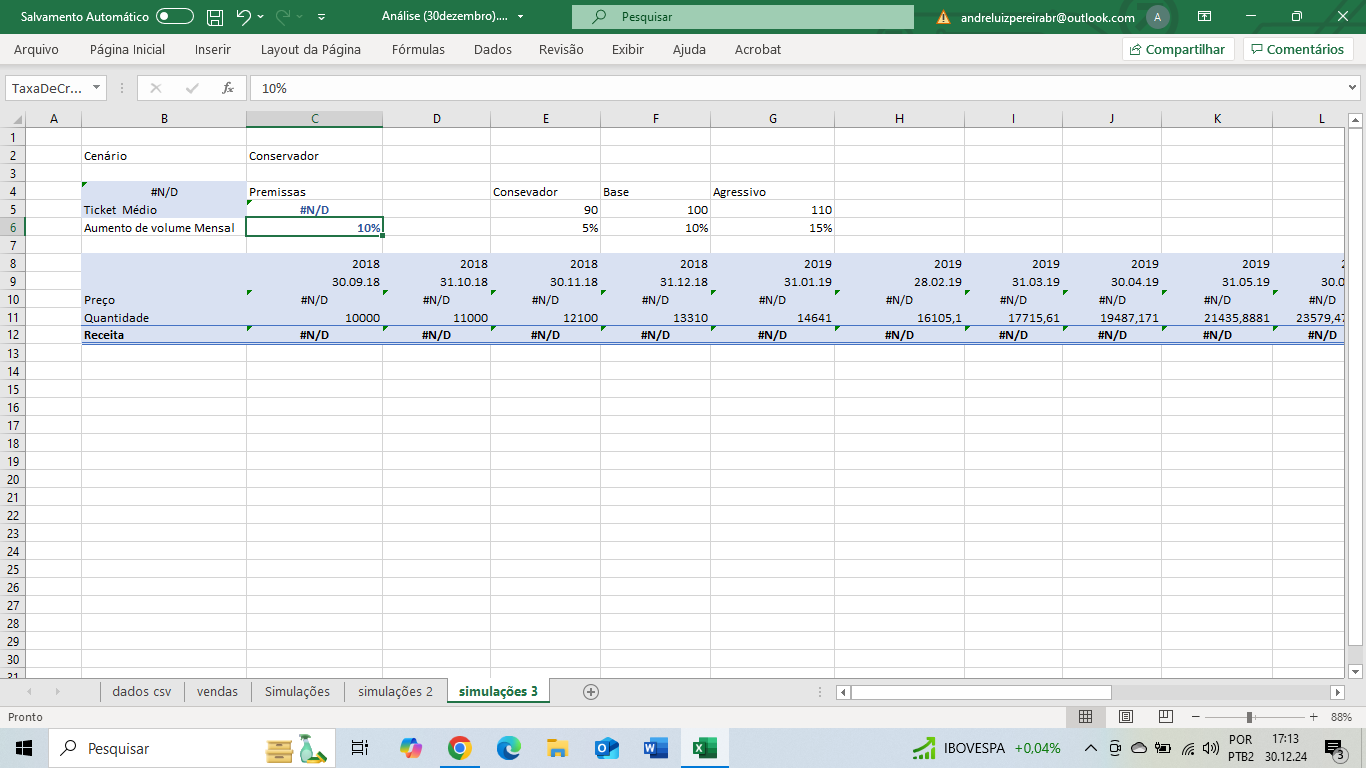
Task: Switch to Normal view icon
Action: (1085, 717)
